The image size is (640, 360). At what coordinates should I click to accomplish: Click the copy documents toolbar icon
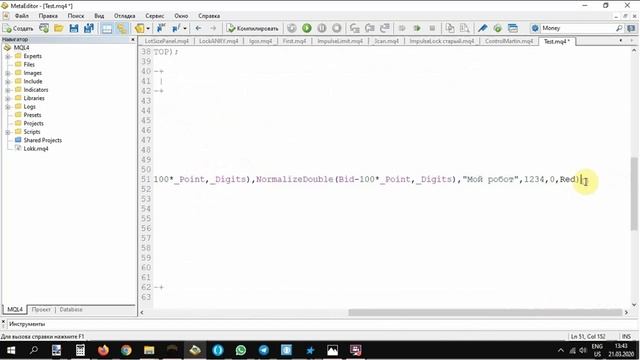point(450,28)
